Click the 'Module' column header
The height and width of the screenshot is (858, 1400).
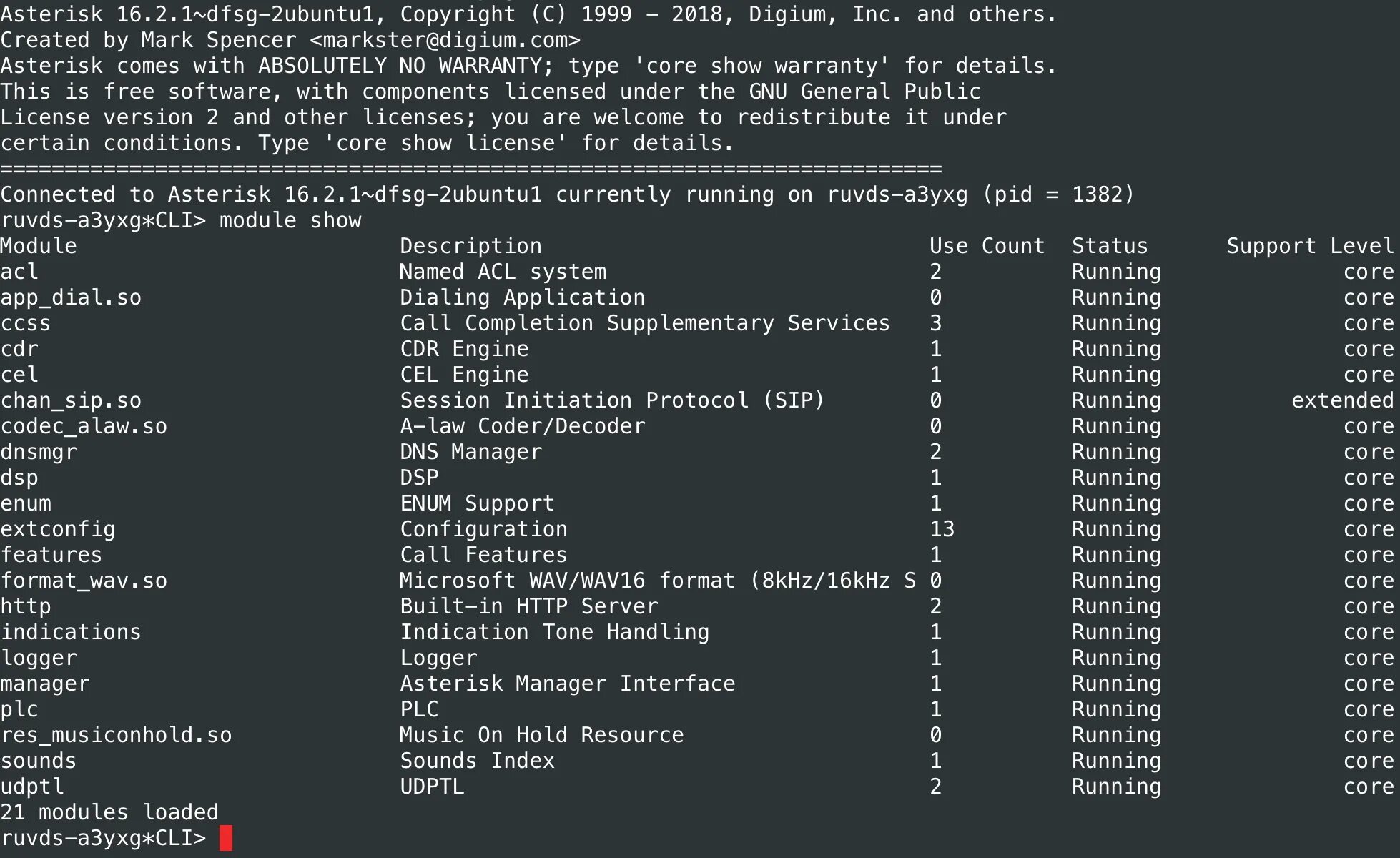click(39, 246)
